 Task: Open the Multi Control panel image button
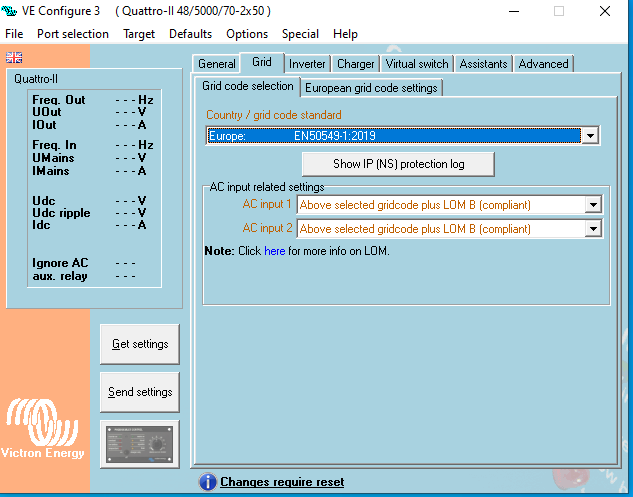point(140,444)
